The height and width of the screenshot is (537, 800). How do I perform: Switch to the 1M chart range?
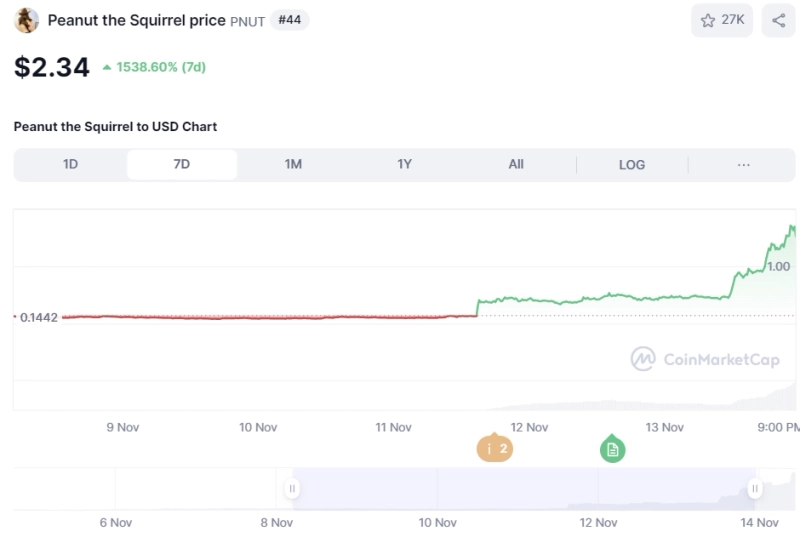[x=293, y=165]
